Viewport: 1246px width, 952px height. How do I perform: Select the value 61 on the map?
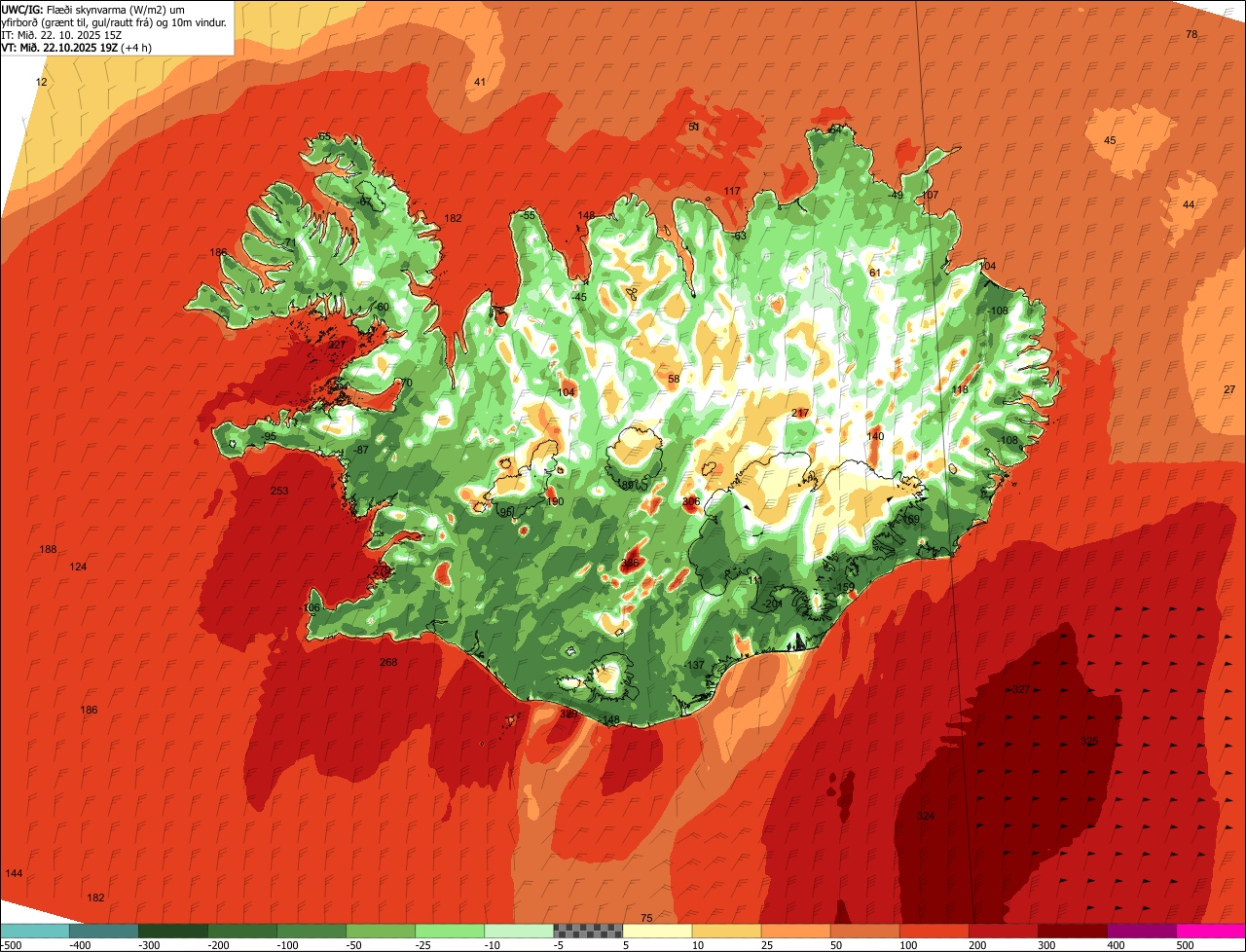coord(874,274)
